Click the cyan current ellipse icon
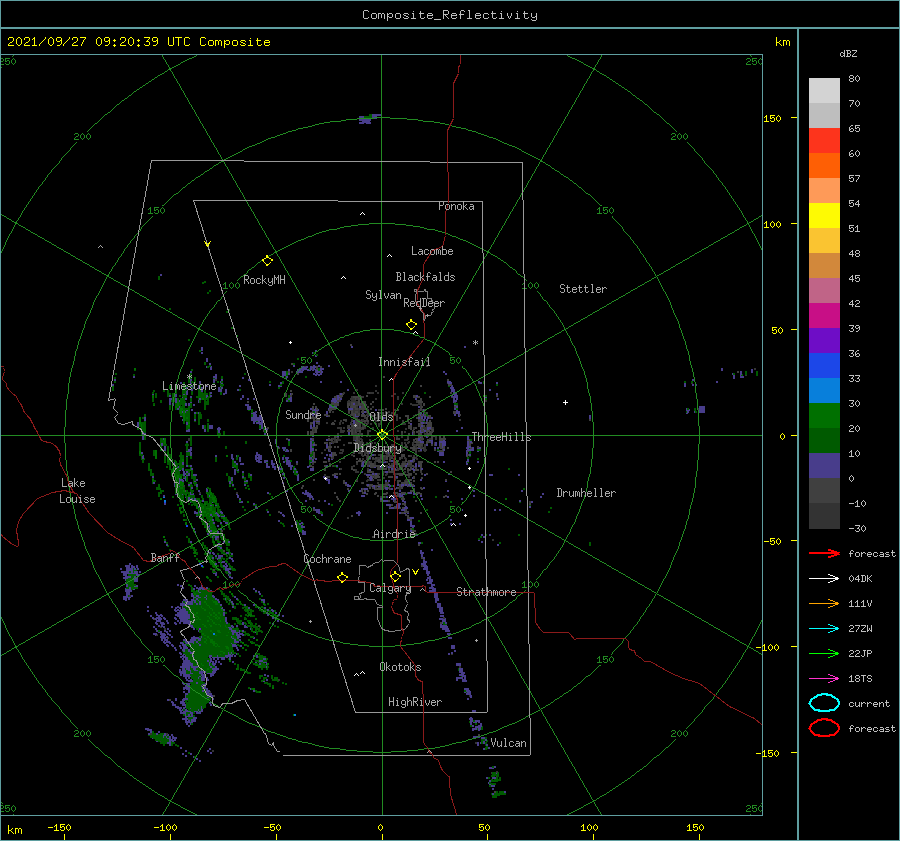 coord(824,703)
